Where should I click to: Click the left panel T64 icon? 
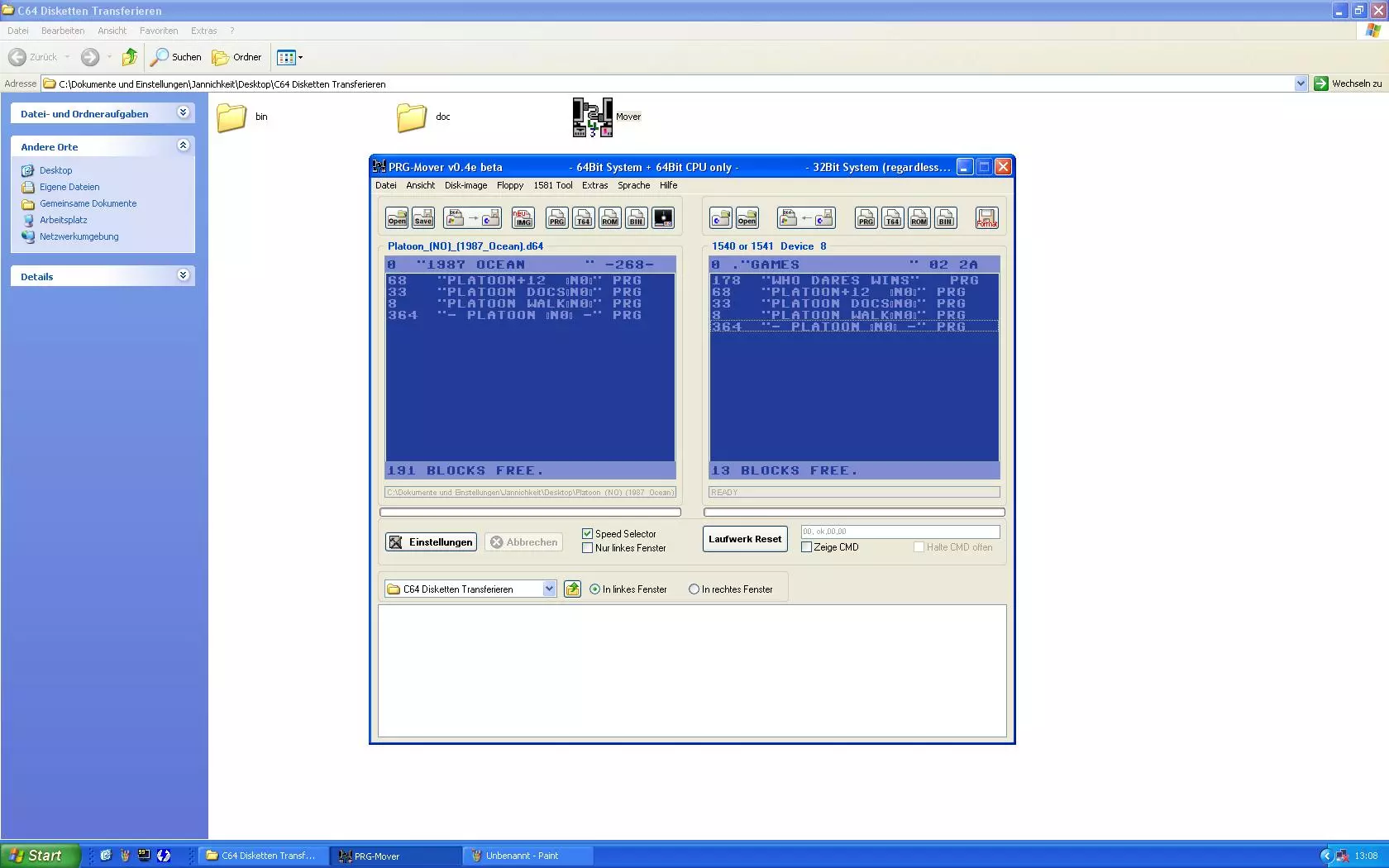pos(584,217)
